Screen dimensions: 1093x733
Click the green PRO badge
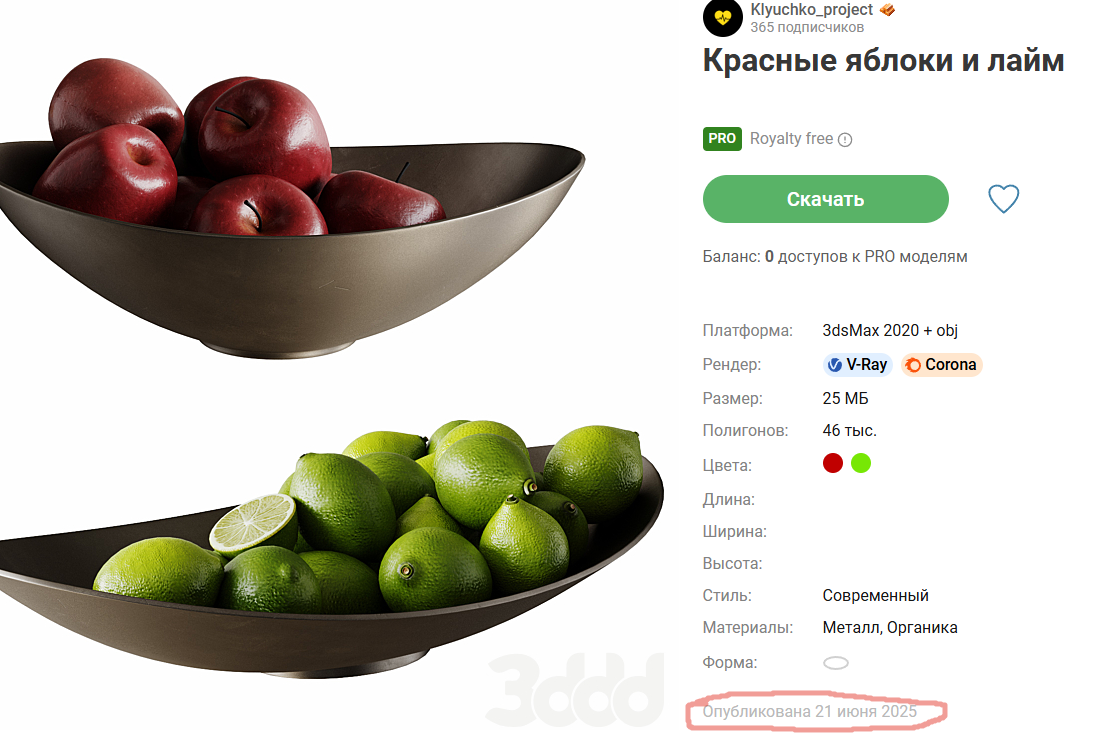[x=721, y=139]
